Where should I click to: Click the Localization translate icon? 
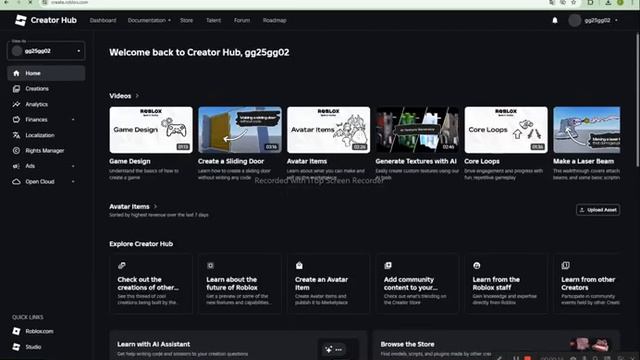click(16, 135)
